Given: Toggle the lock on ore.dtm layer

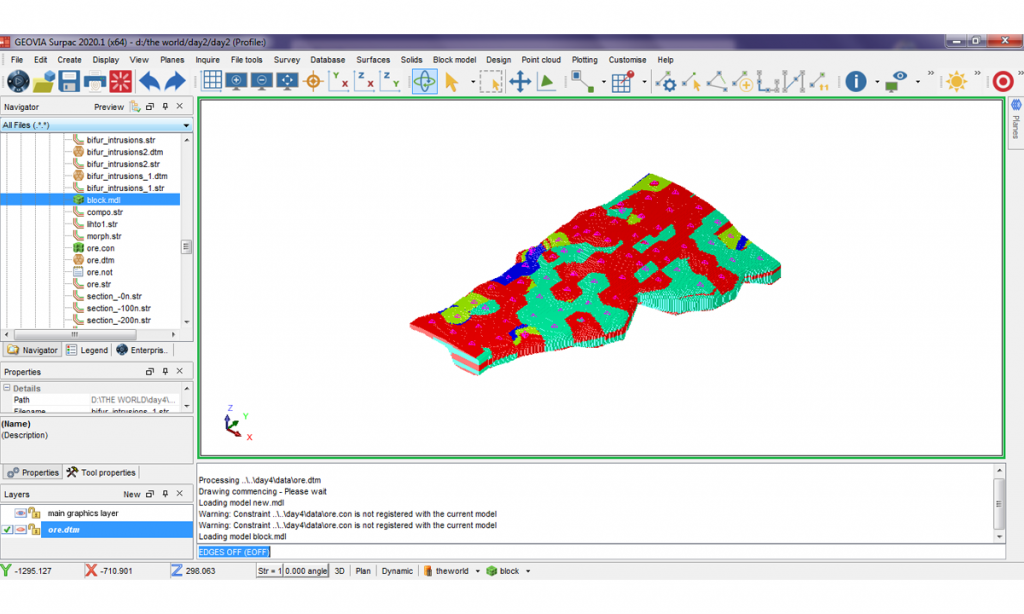Looking at the screenshot, I should click(35, 529).
